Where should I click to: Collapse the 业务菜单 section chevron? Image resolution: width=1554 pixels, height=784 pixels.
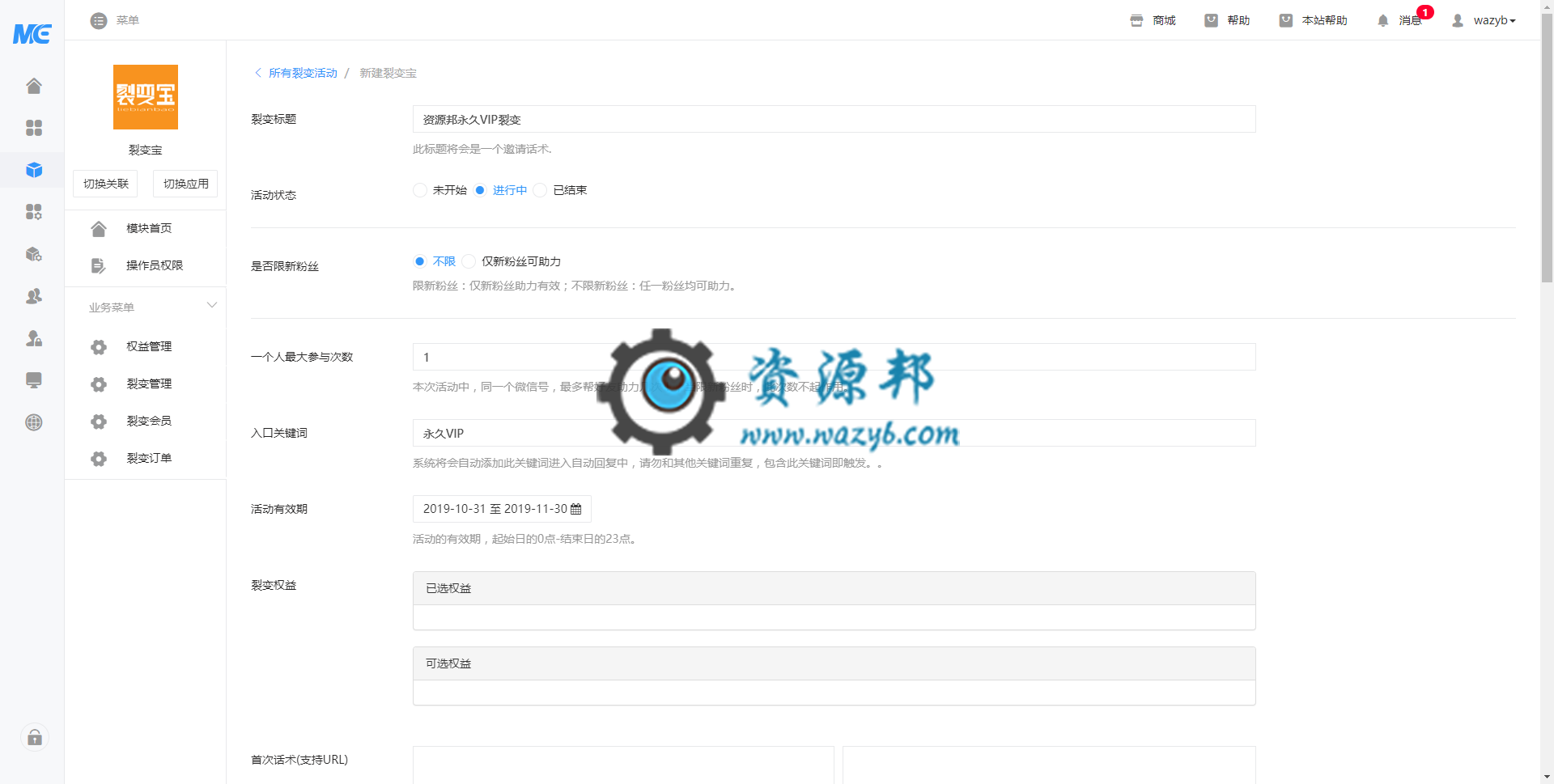212,306
